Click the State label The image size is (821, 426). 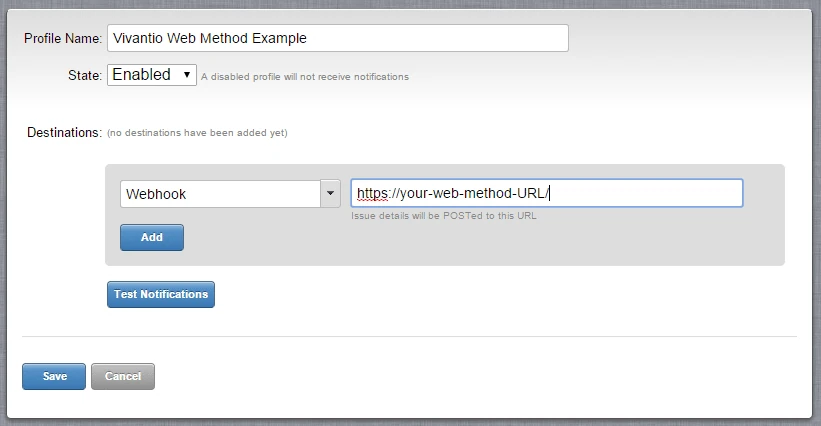tap(85, 76)
